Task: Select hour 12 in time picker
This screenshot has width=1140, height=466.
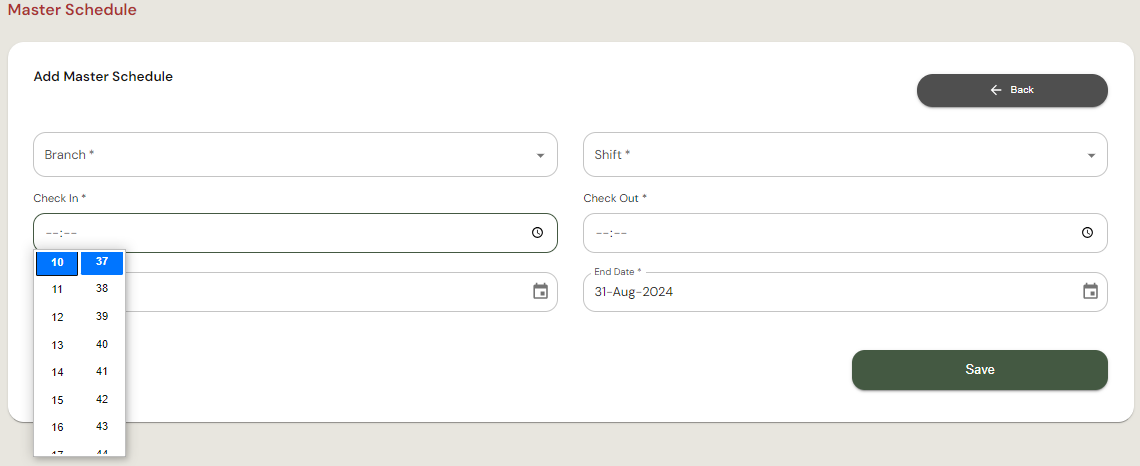Action: click(x=57, y=317)
